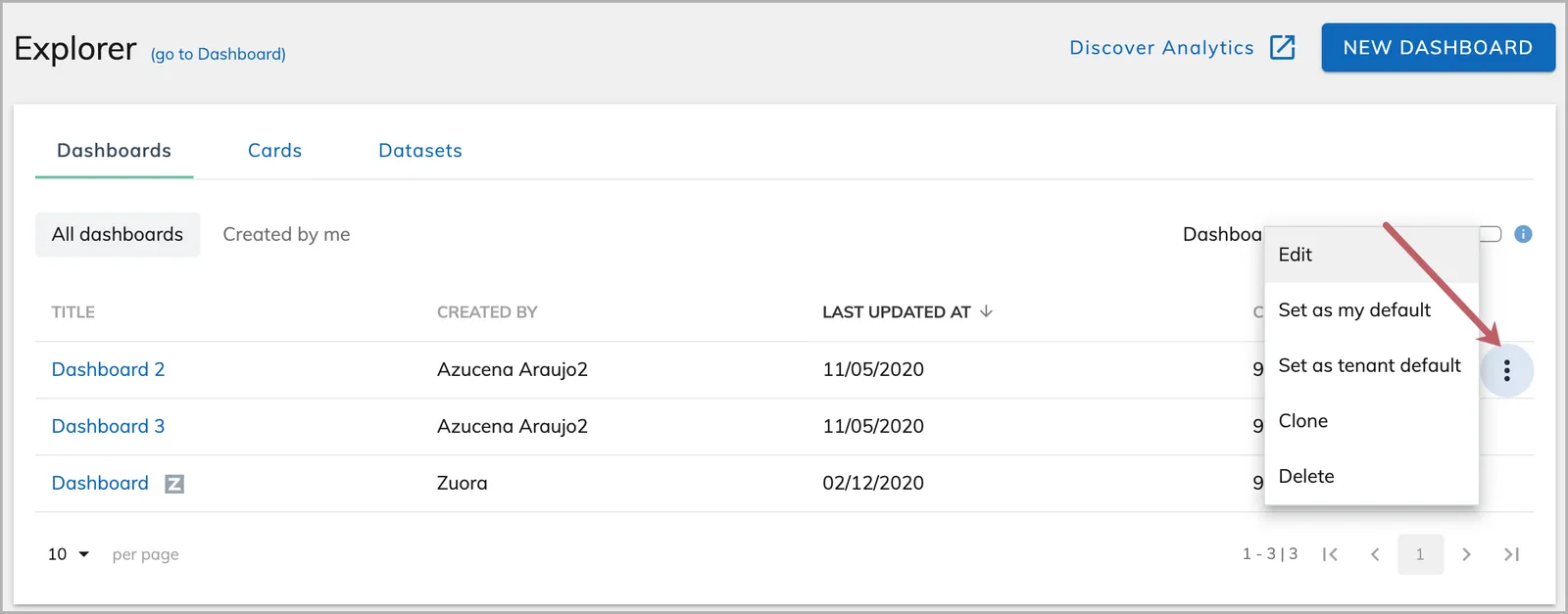Open the Dashboard 3 link
This screenshot has height=614, width=1568.
[x=108, y=427]
